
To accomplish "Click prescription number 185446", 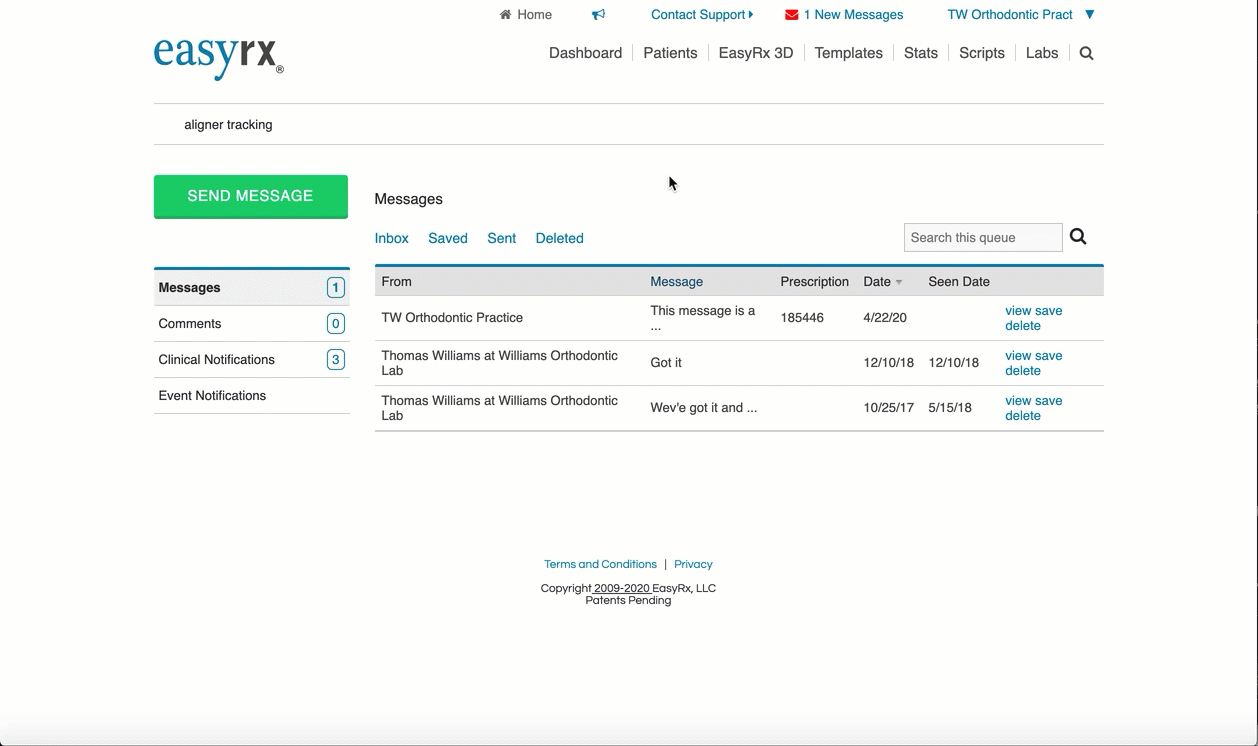I will 802,318.
